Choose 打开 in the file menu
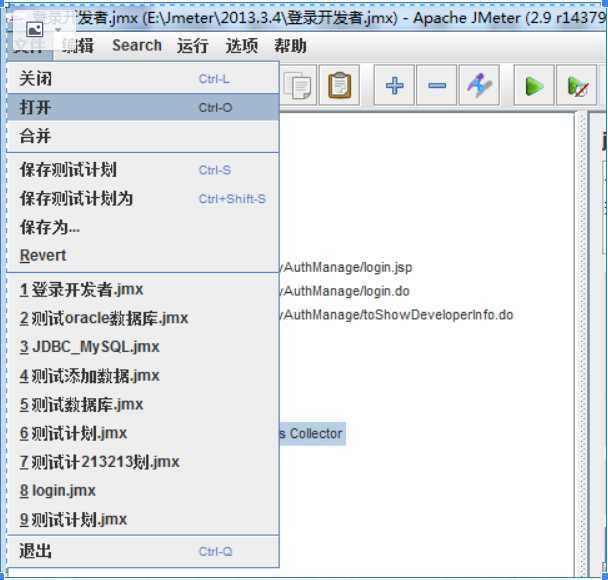 (143, 107)
